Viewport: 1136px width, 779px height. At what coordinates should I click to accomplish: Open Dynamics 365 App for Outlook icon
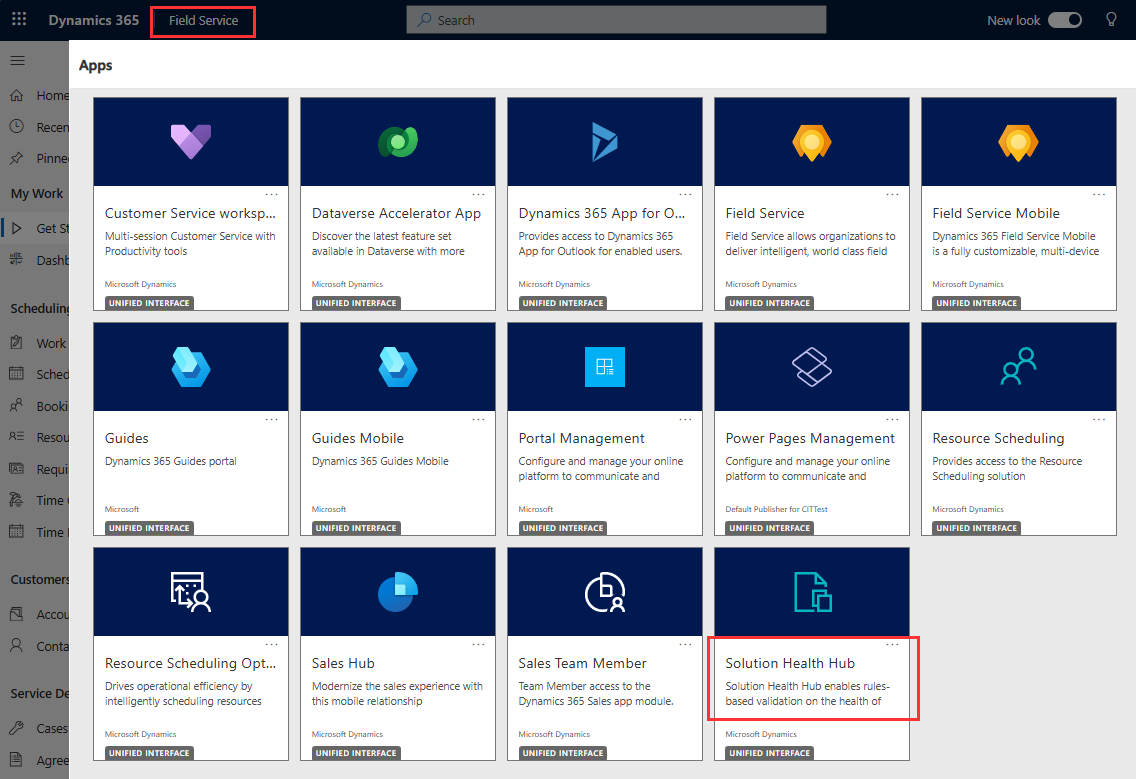604,142
